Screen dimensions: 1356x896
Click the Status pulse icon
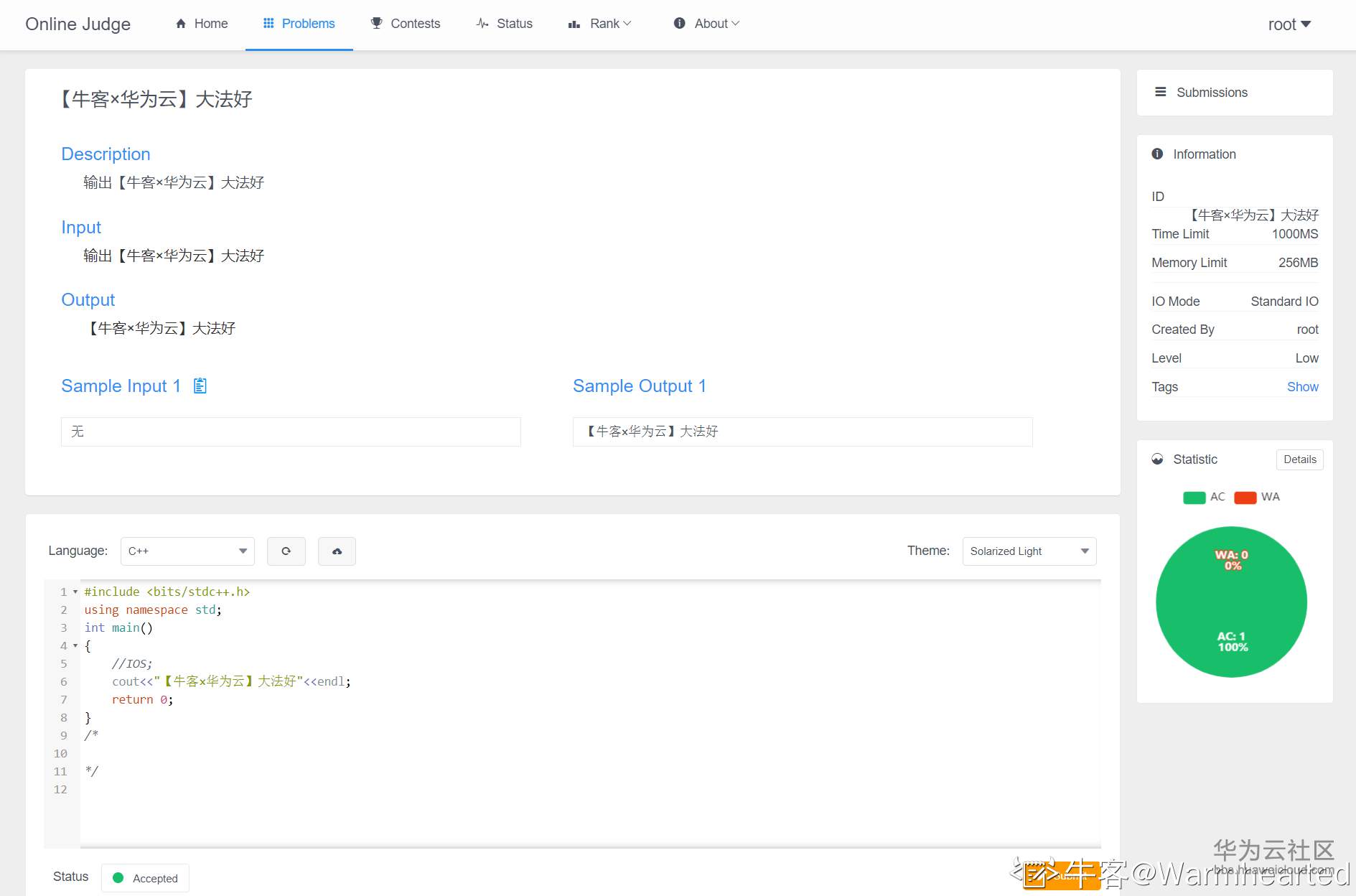(482, 24)
